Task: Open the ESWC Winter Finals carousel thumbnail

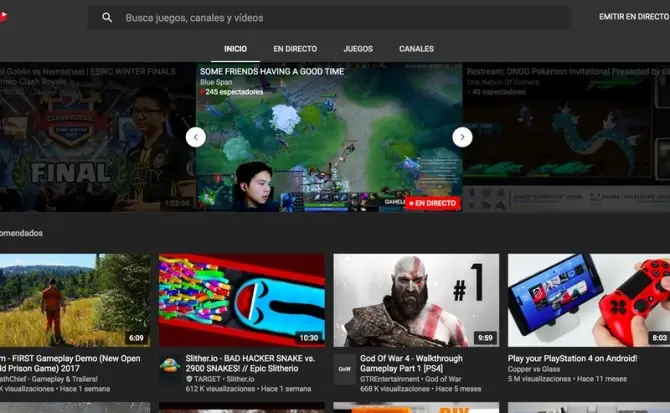Action: tap(97, 137)
